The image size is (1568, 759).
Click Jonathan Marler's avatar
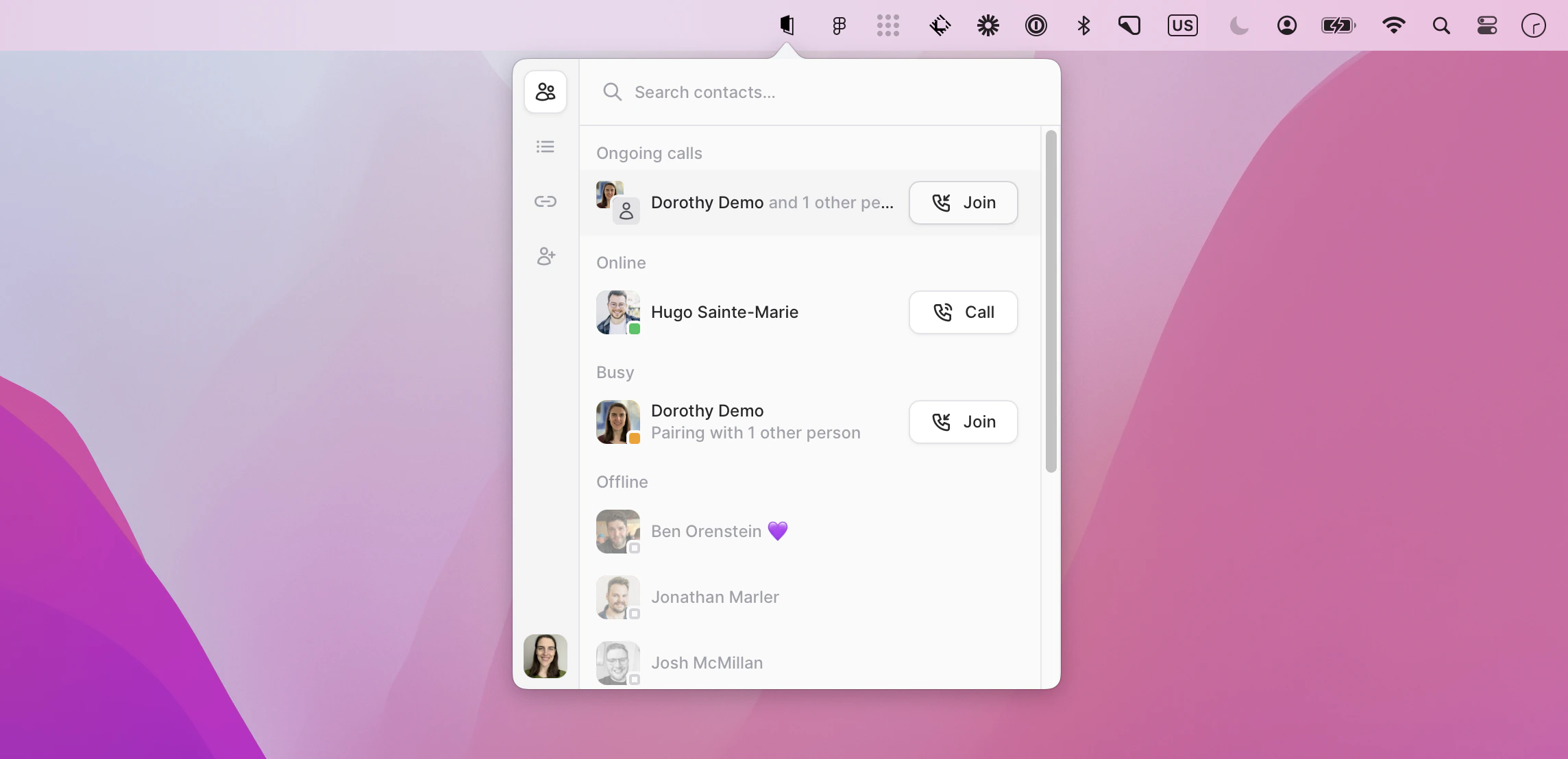(618, 597)
